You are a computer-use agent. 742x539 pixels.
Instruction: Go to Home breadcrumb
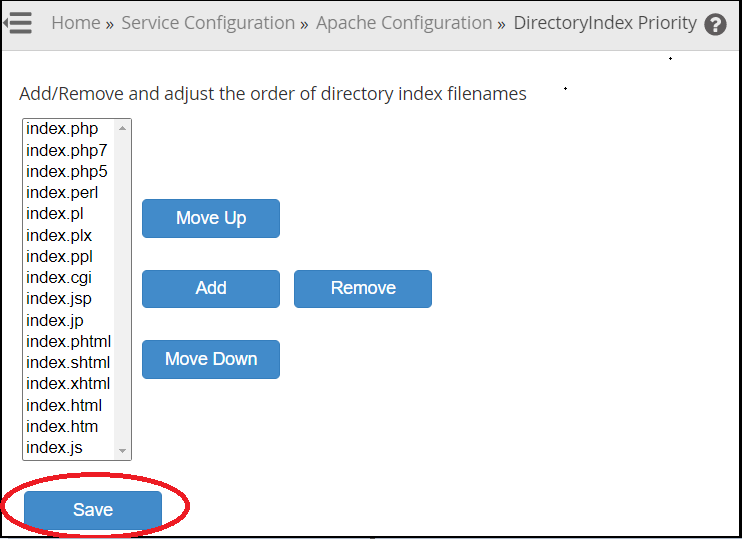pos(76,23)
